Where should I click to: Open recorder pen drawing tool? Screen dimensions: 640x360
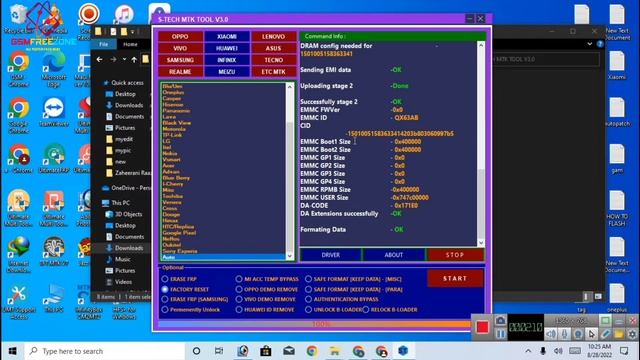pos(605,334)
